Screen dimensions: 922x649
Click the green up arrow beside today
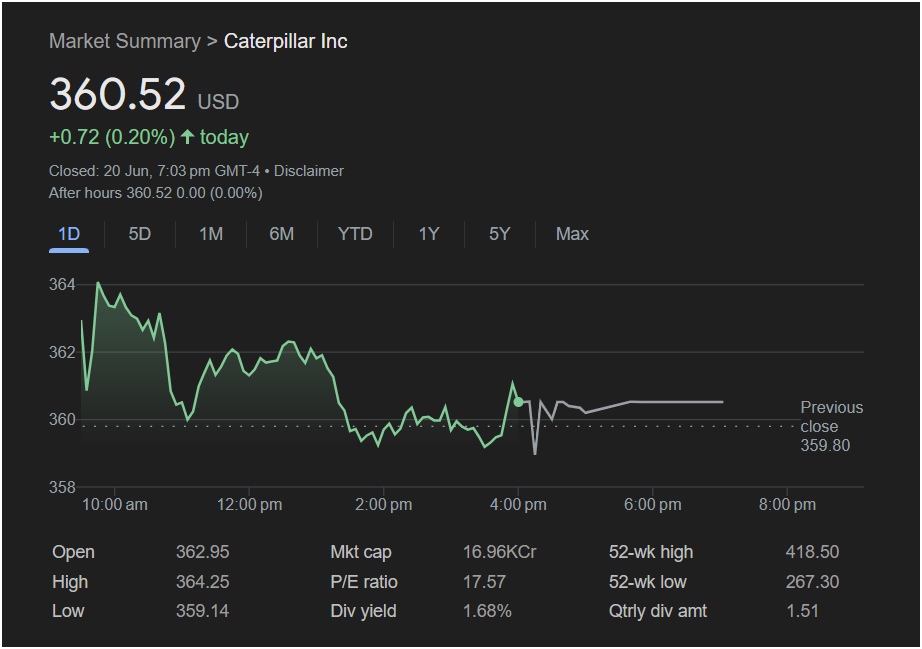[x=187, y=137]
